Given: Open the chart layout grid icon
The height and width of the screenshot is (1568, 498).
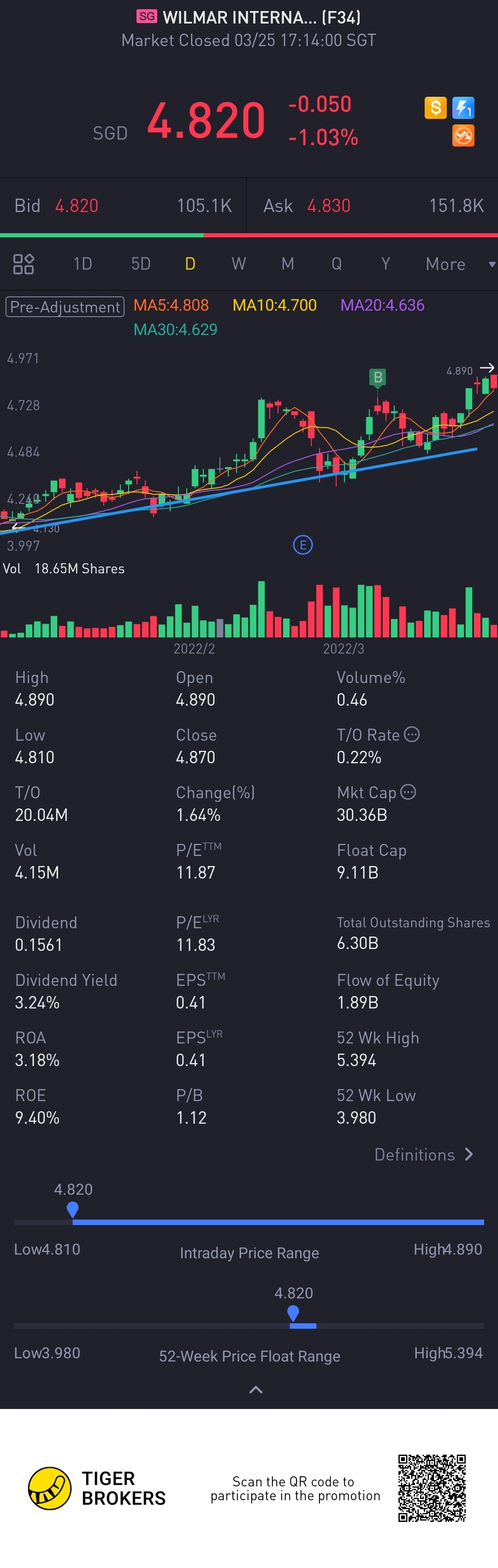Looking at the screenshot, I should [x=24, y=264].
